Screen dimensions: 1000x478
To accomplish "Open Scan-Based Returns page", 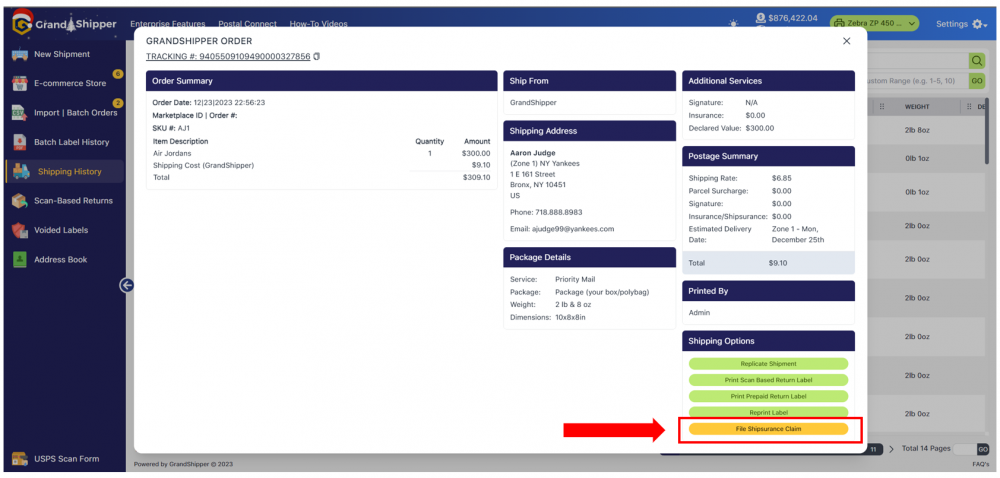I will click(x=73, y=201).
